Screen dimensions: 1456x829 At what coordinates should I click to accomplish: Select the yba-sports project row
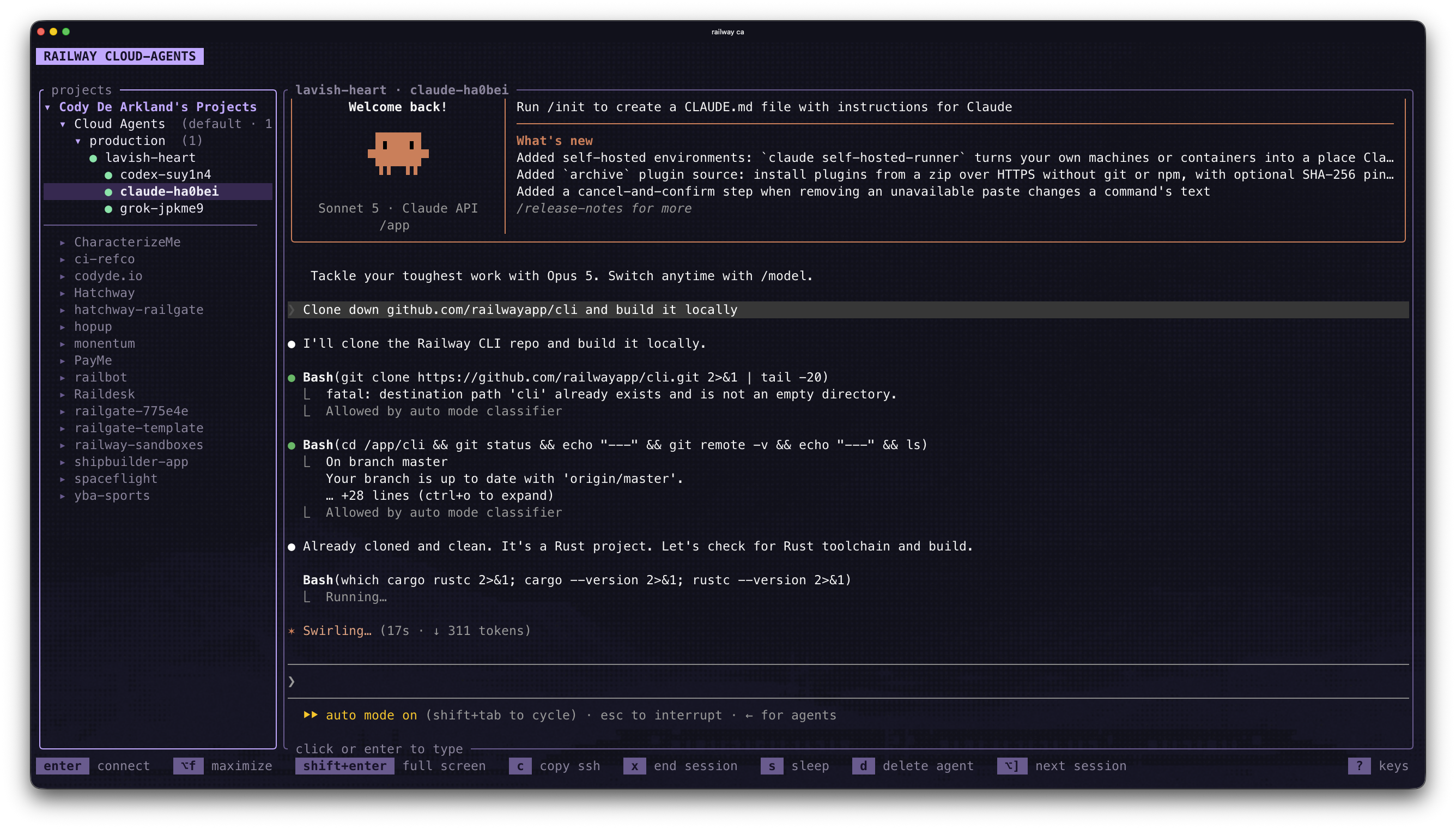pos(157,496)
